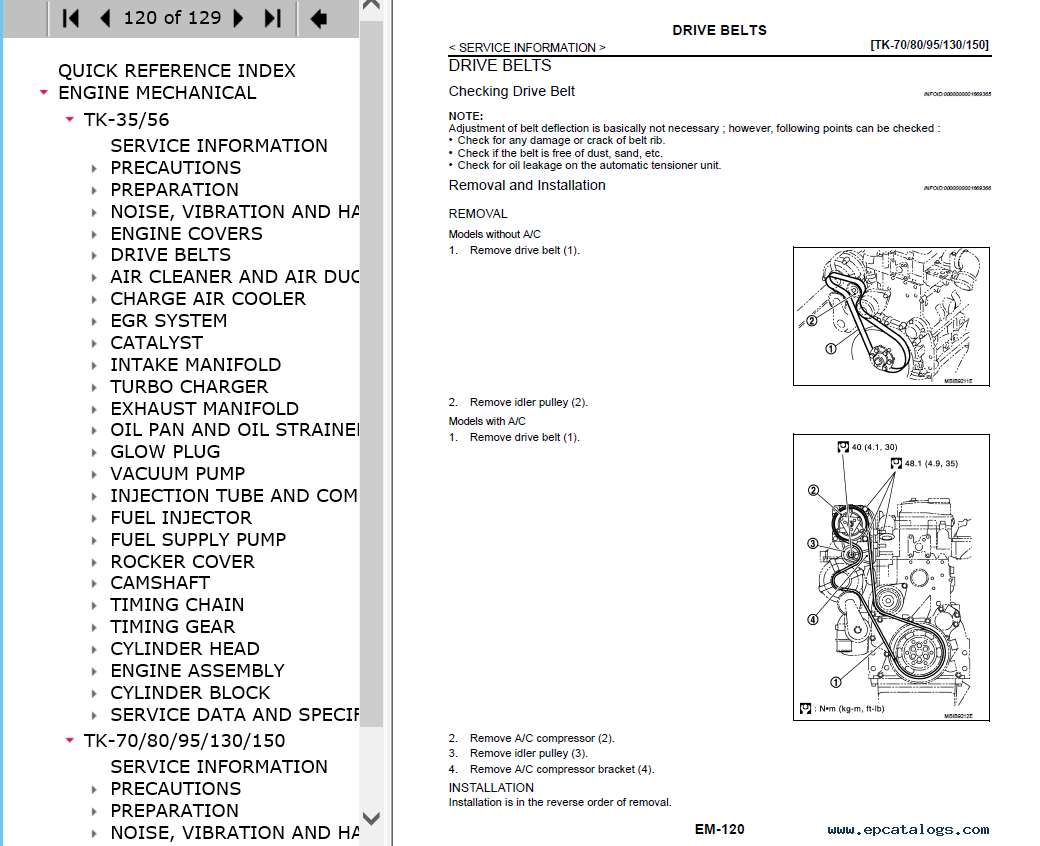The image size is (1040, 846).
Task: Click the EM-120 page number
Action: pyautogui.click(x=720, y=829)
